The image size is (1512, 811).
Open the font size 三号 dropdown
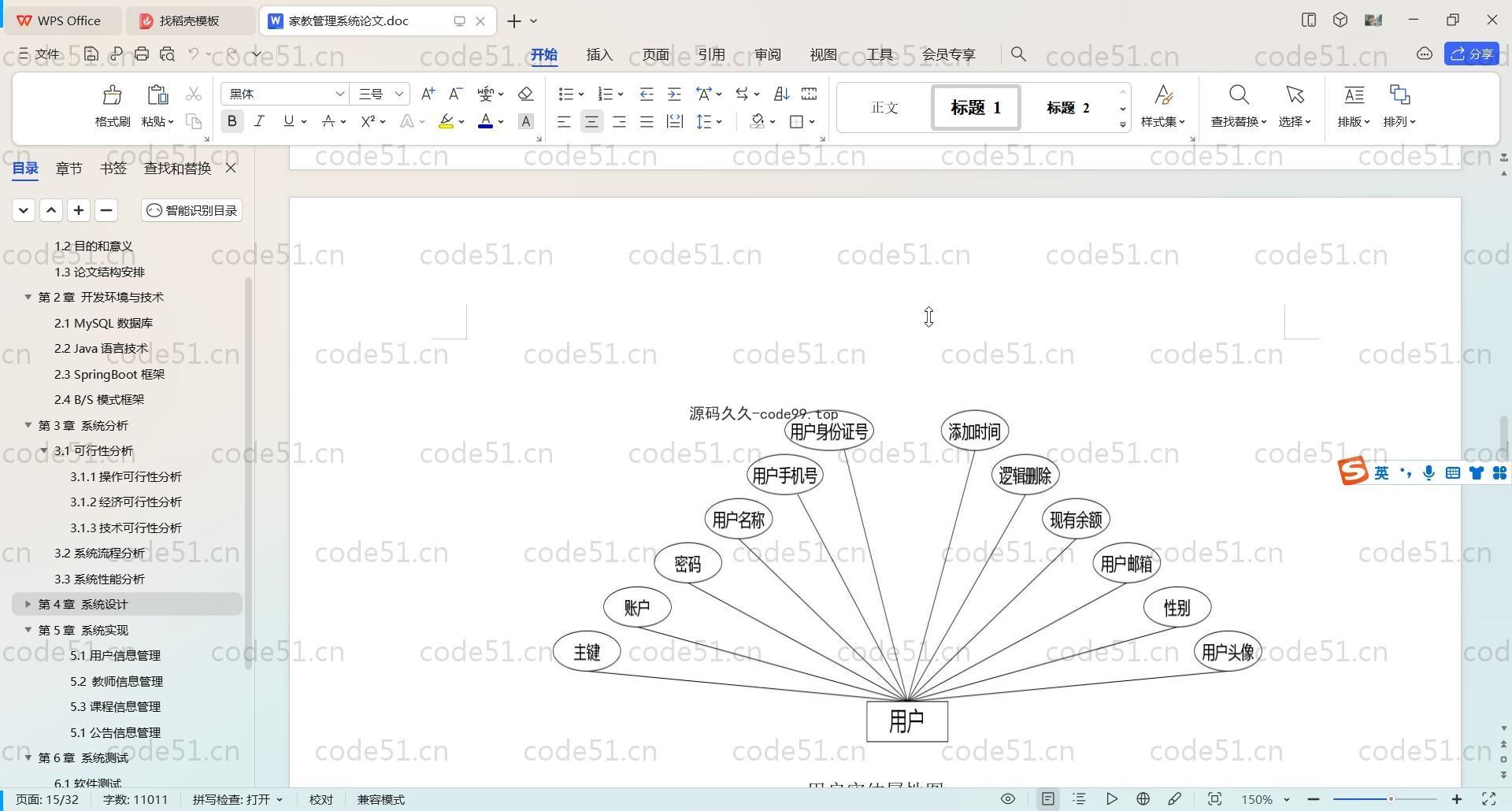pos(399,94)
